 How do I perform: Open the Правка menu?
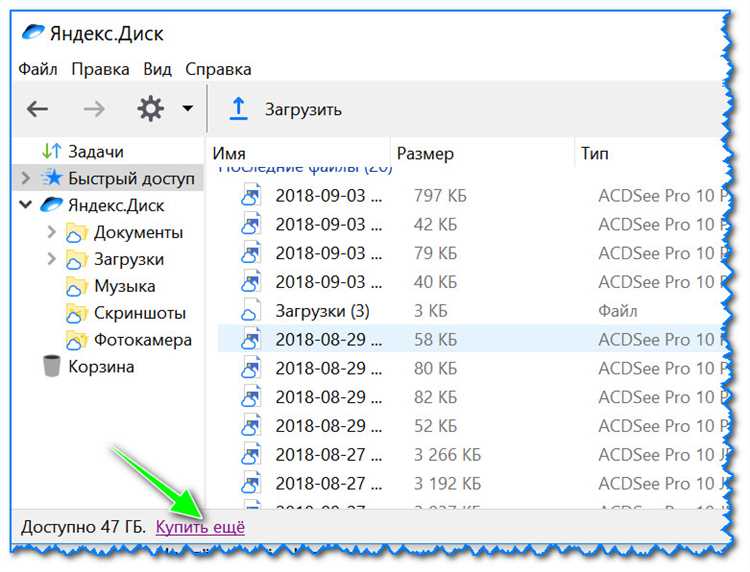point(100,69)
